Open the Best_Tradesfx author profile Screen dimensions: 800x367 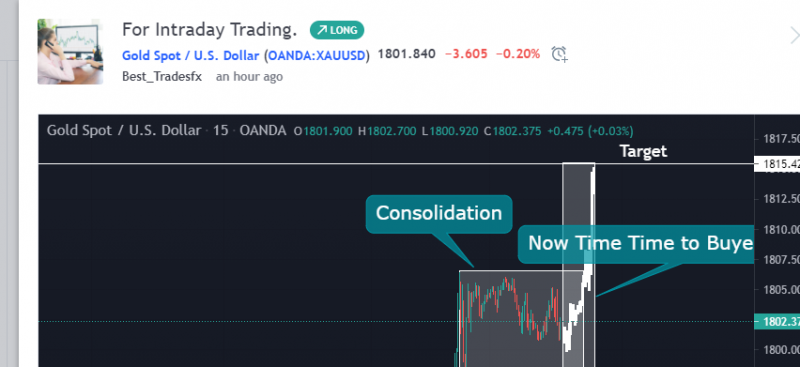click(x=162, y=77)
